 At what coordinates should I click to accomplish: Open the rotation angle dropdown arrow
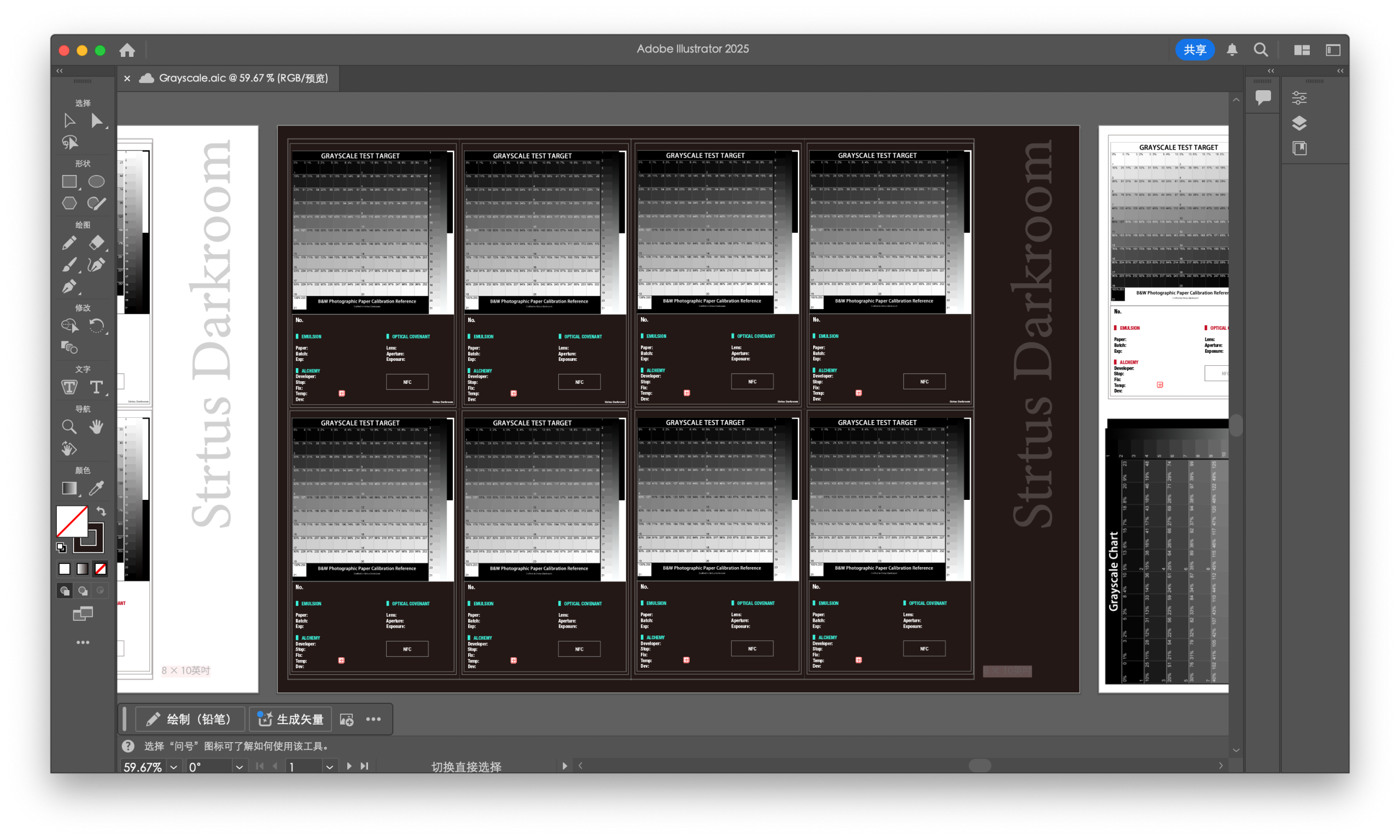(240, 767)
